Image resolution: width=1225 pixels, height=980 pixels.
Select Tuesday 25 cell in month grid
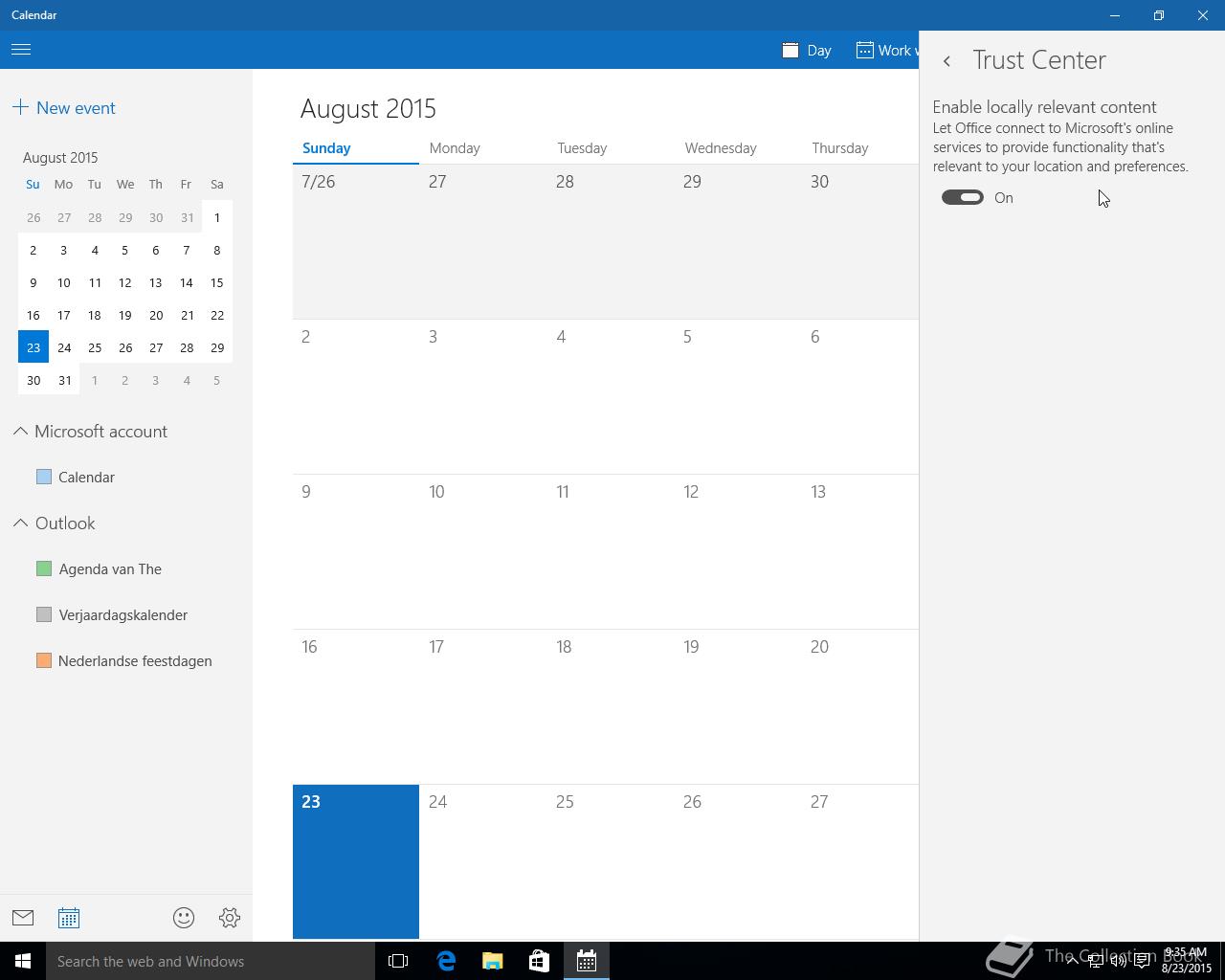pyautogui.click(x=611, y=861)
